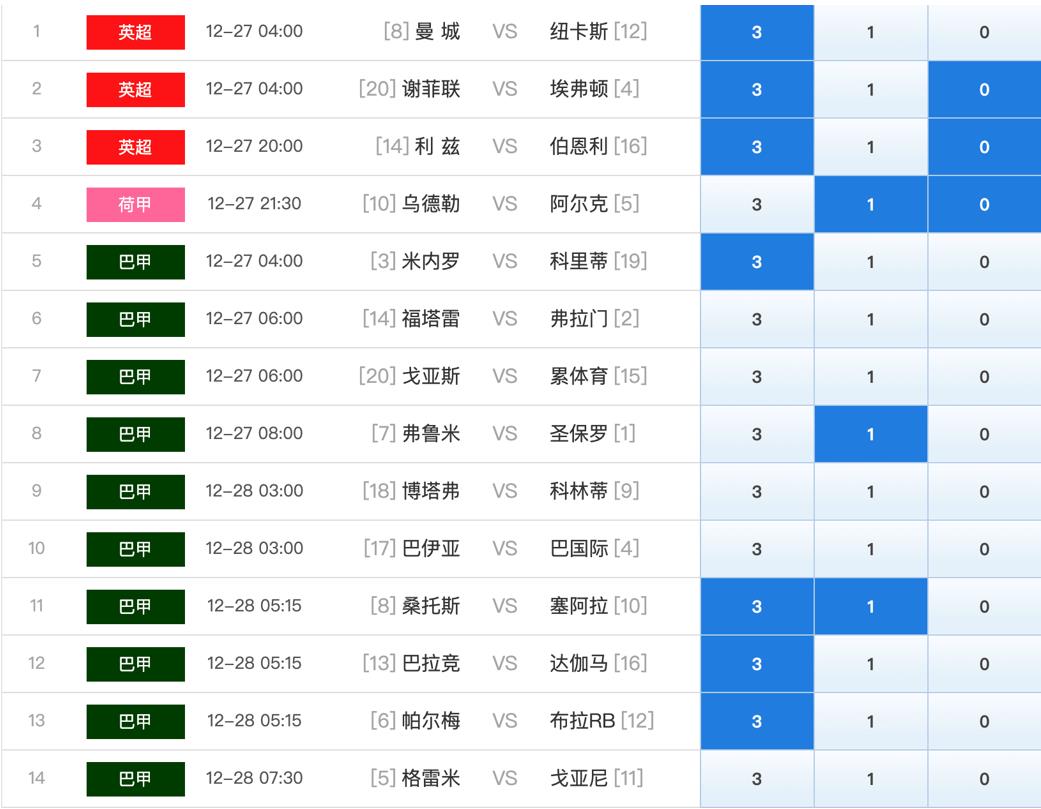Select result 0 for 格雷米 vs 戈亚尼
The height and width of the screenshot is (809, 1041).
(985, 778)
